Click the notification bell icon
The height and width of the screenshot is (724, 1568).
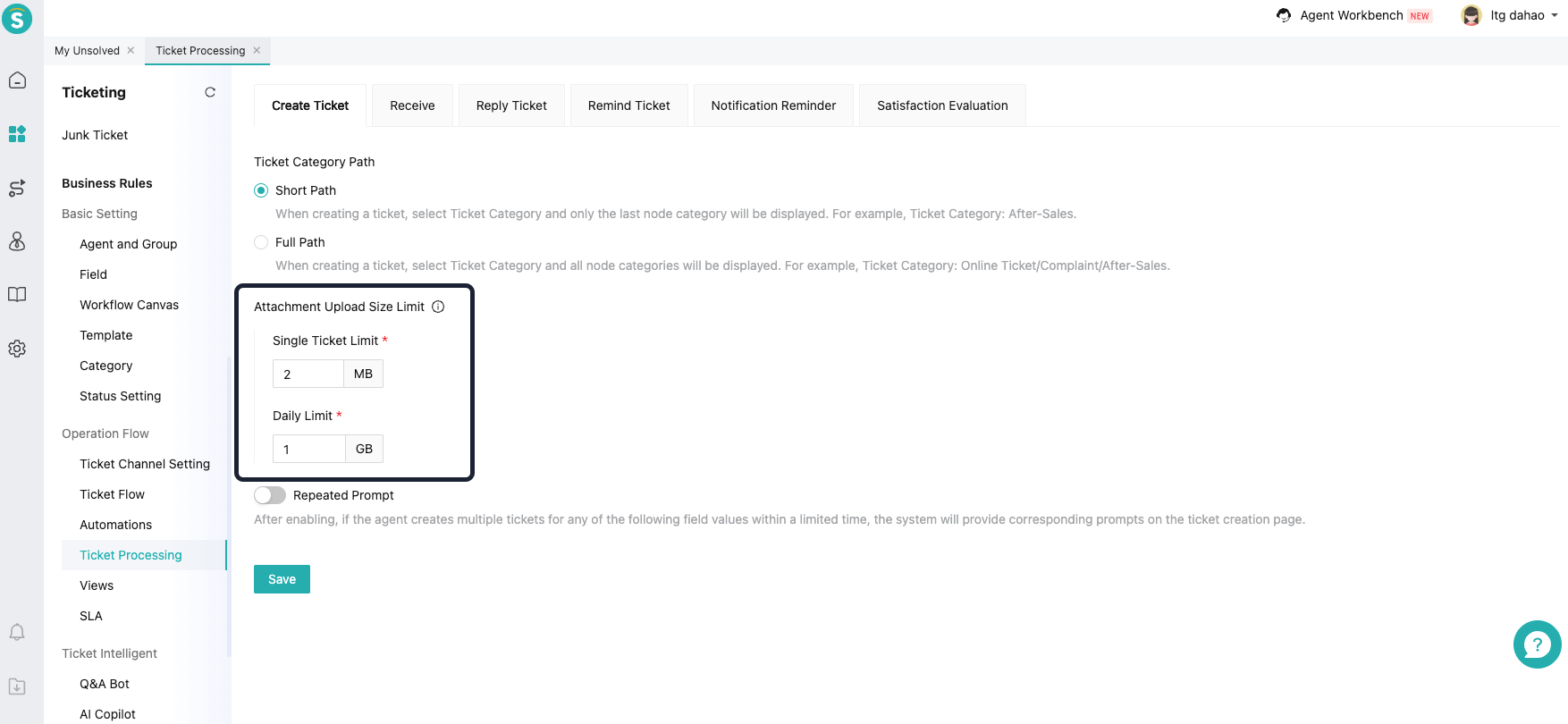(17, 633)
